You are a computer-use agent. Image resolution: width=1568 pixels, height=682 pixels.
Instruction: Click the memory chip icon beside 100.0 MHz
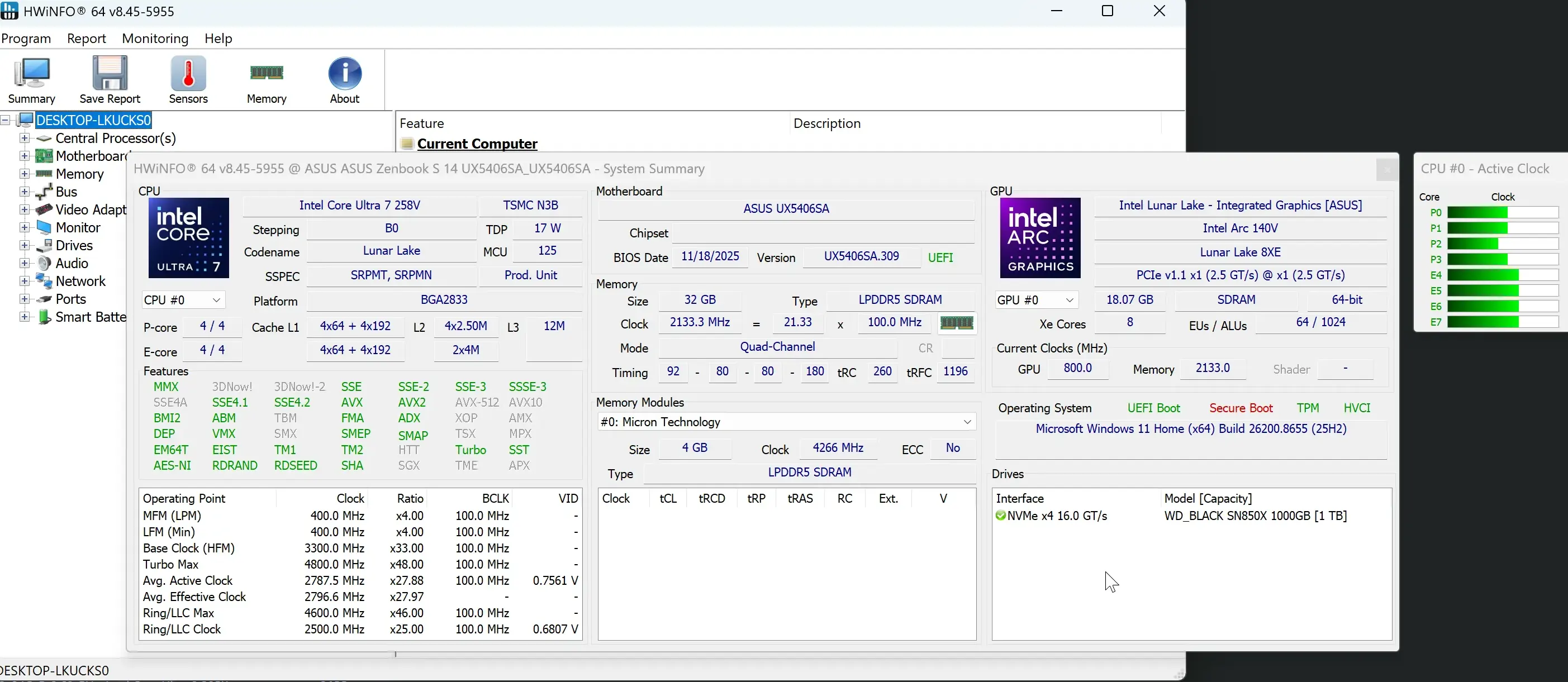point(956,322)
